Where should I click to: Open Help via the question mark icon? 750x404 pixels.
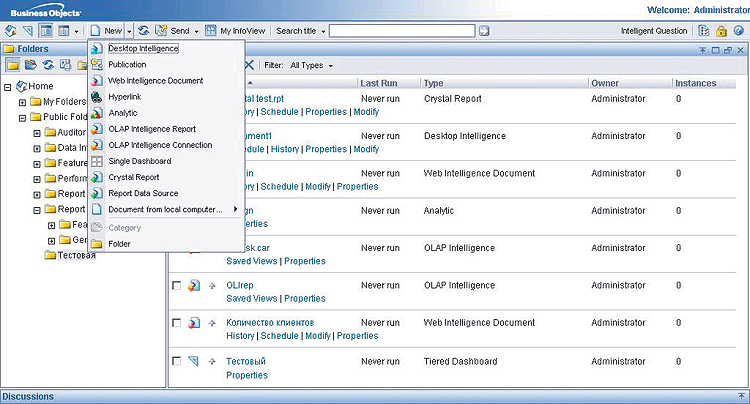click(x=739, y=31)
